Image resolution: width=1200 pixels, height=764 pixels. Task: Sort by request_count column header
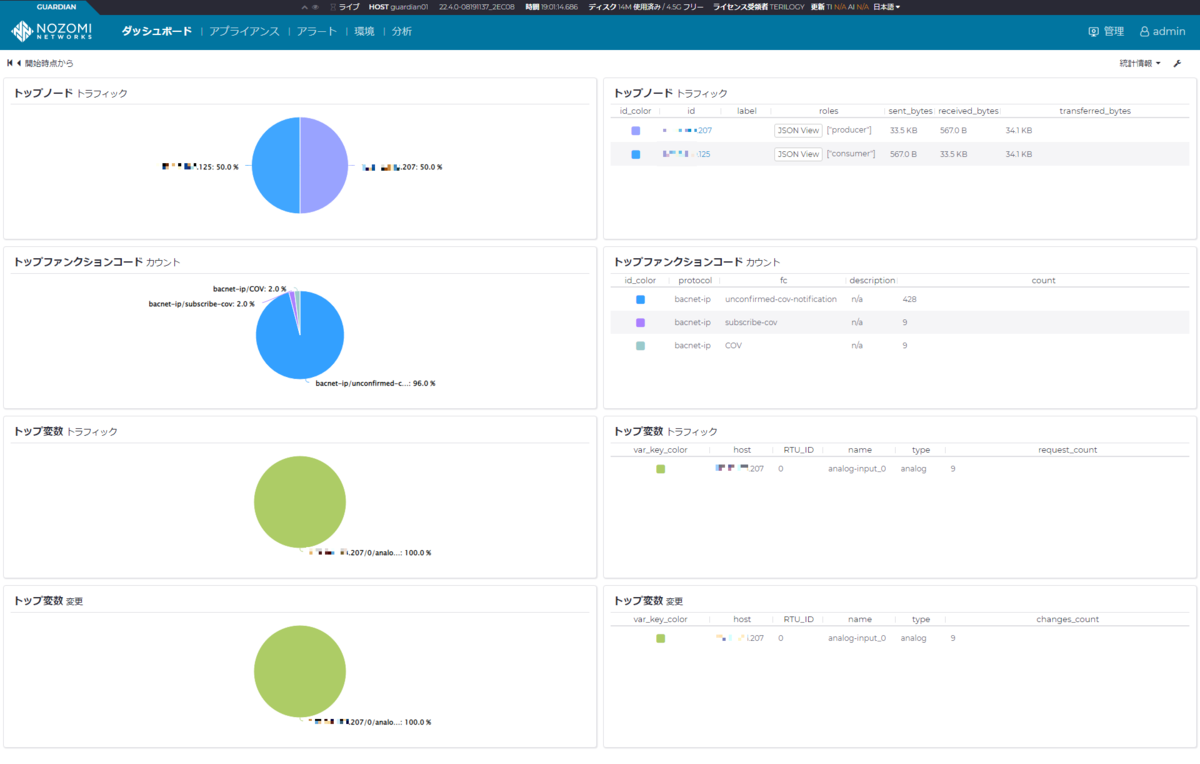coord(1068,450)
